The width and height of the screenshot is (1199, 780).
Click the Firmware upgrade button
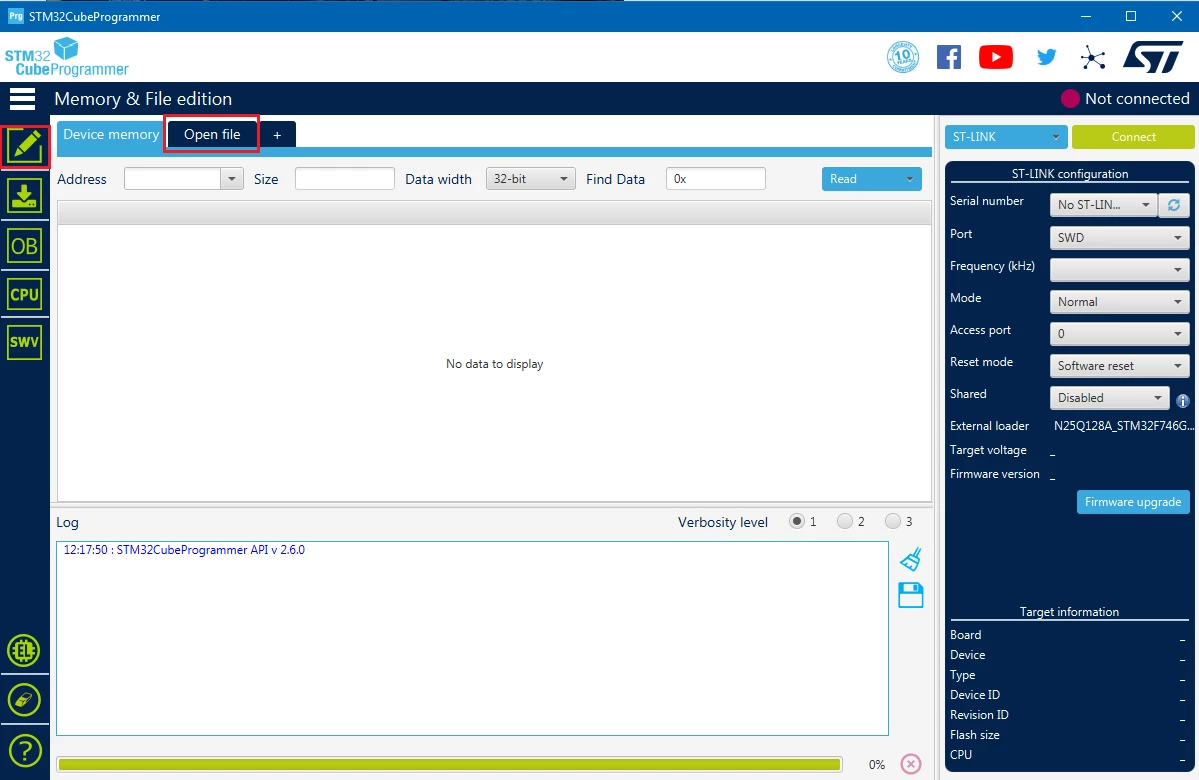pos(1133,502)
